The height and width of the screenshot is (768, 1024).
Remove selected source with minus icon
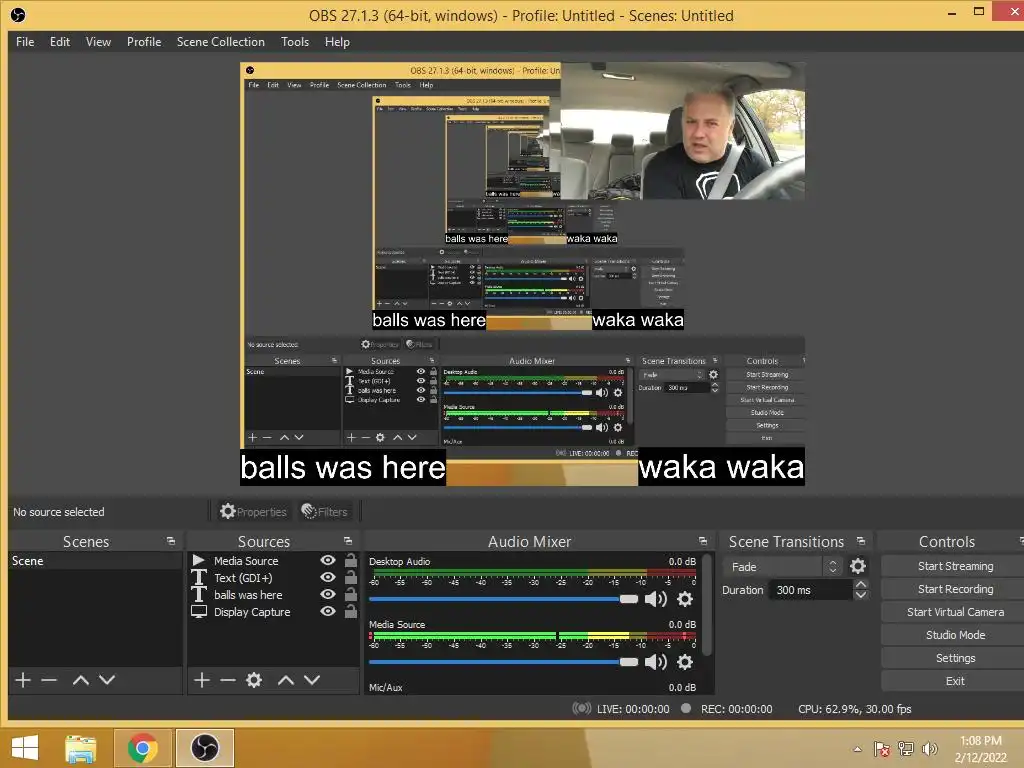coord(228,680)
